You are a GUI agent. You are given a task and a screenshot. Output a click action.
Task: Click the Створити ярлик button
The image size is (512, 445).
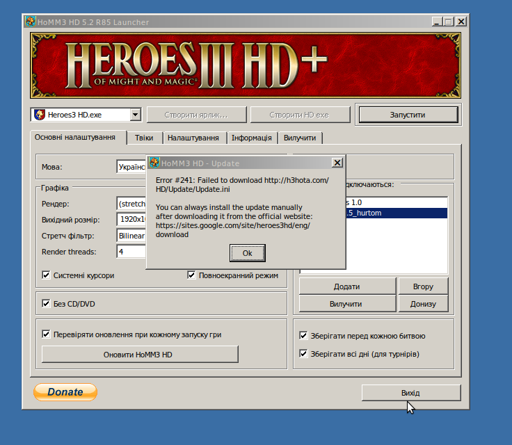click(x=196, y=115)
